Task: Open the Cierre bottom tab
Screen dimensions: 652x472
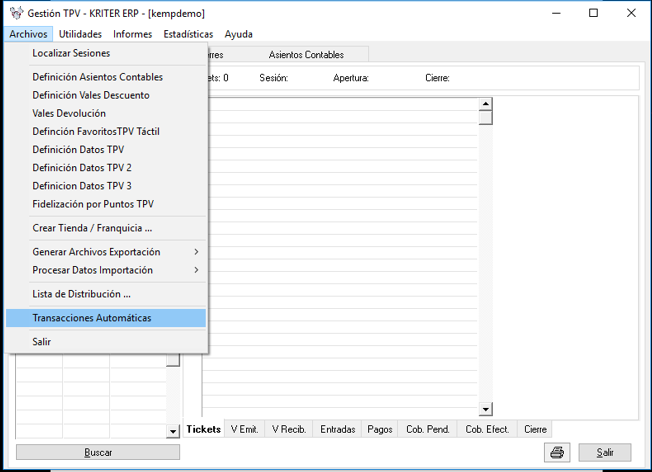Action: 535,429
